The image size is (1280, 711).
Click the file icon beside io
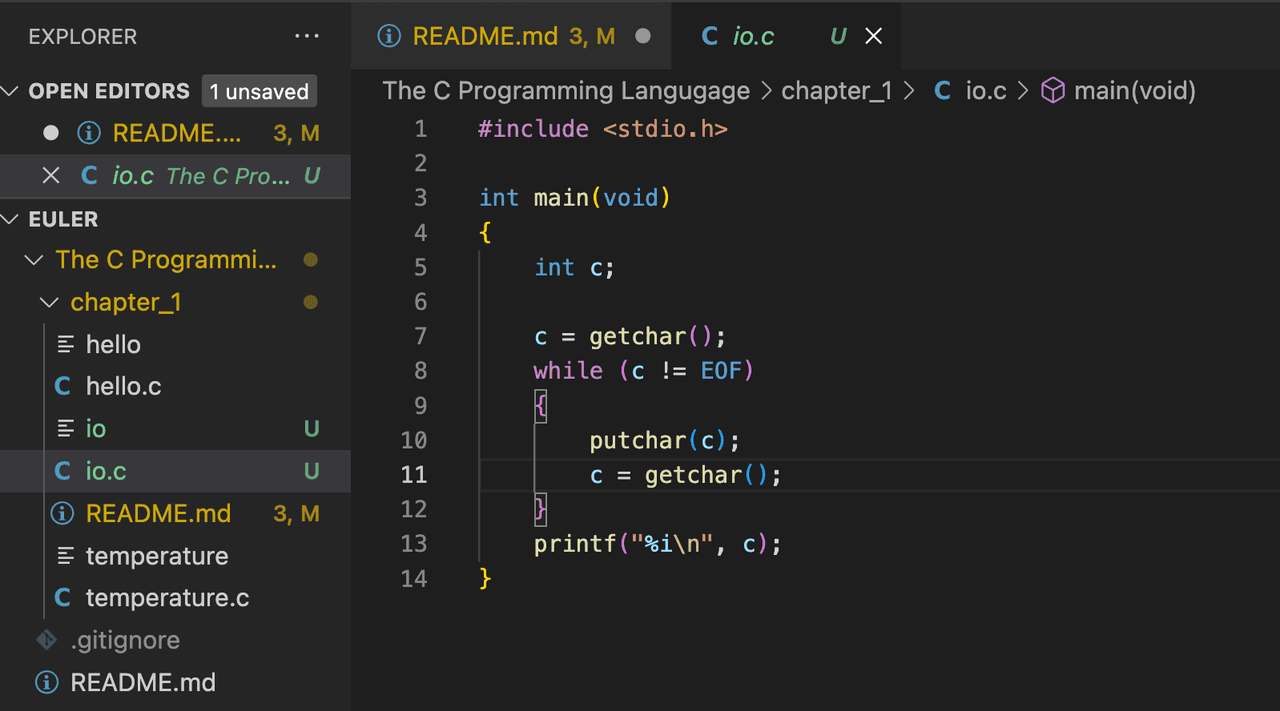point(66,429)
